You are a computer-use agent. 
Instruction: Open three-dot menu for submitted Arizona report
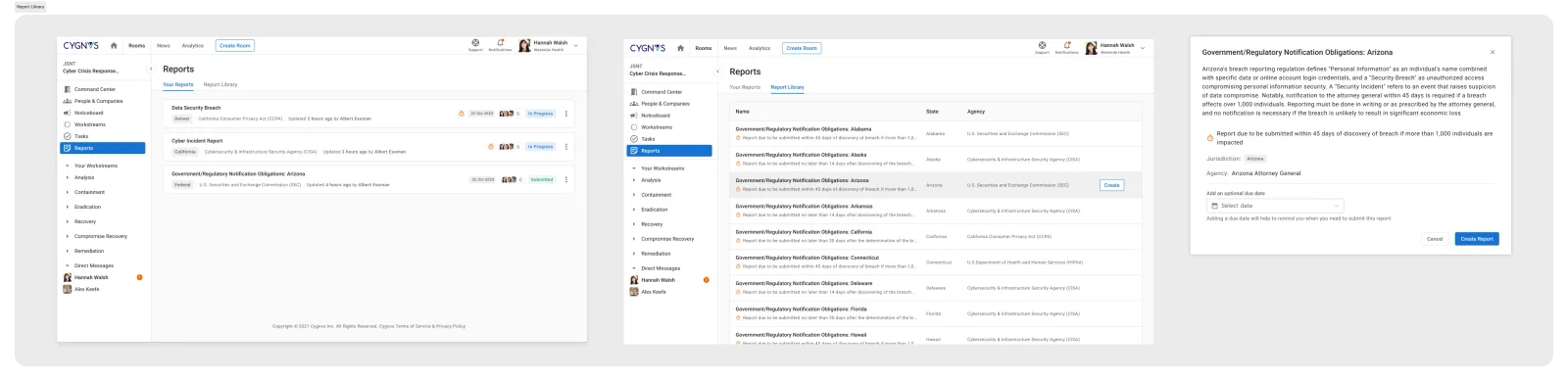point(565,180)
